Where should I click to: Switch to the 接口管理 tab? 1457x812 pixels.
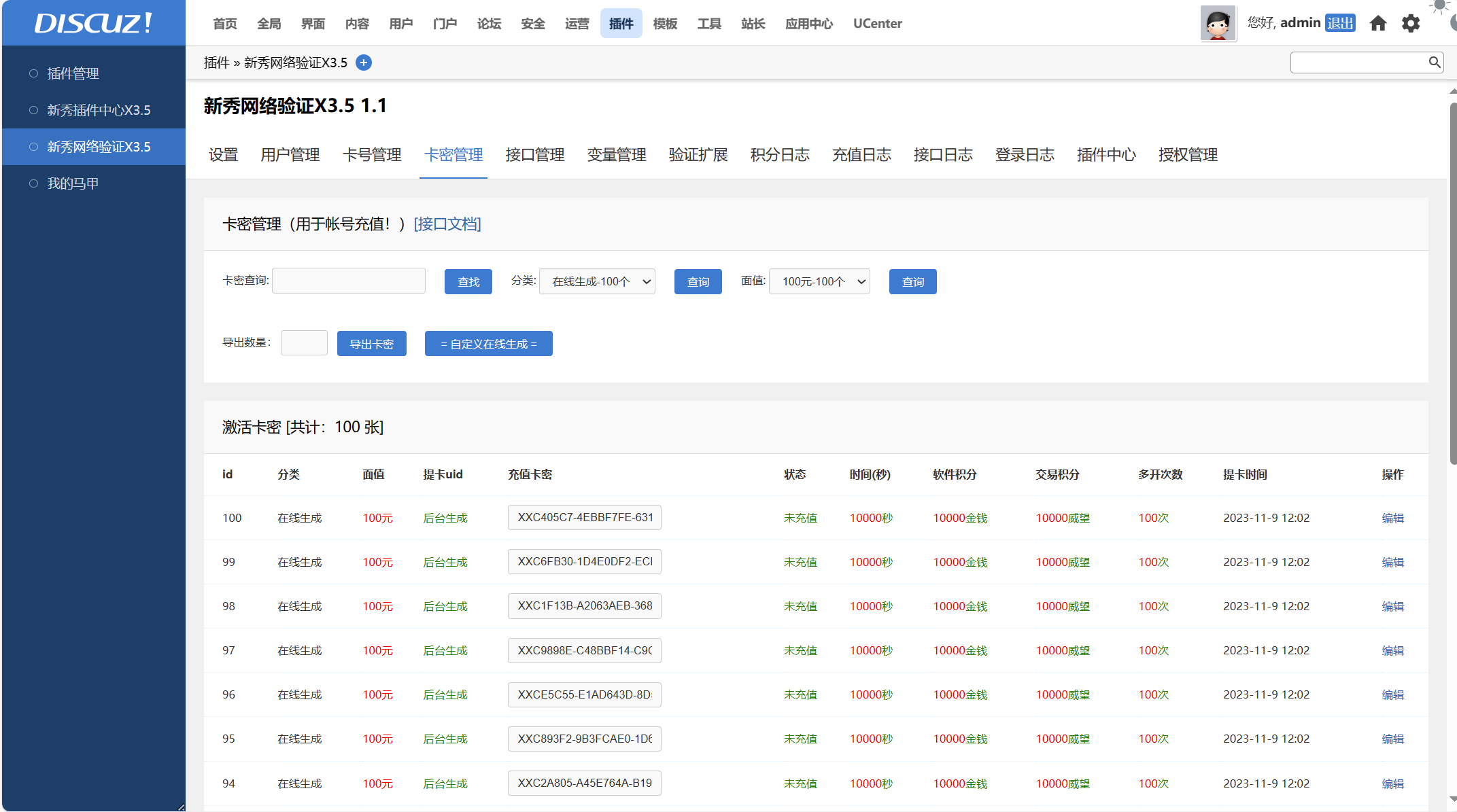point(535,155)
